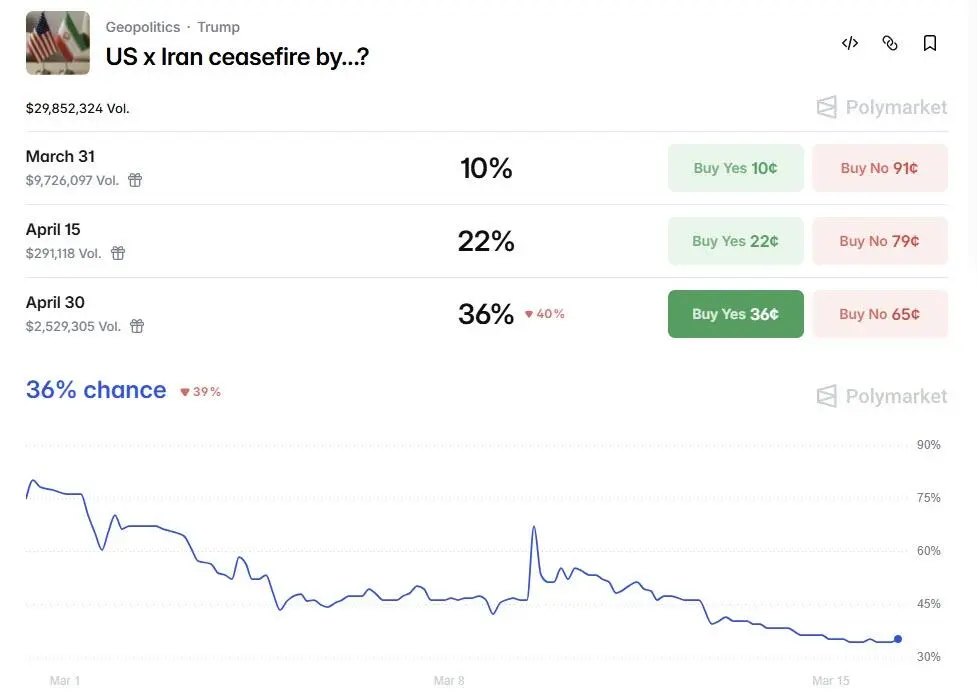Click the US Iran flags market thumbnail
This screenshot has height=699, width=977.
pos(58,43)
